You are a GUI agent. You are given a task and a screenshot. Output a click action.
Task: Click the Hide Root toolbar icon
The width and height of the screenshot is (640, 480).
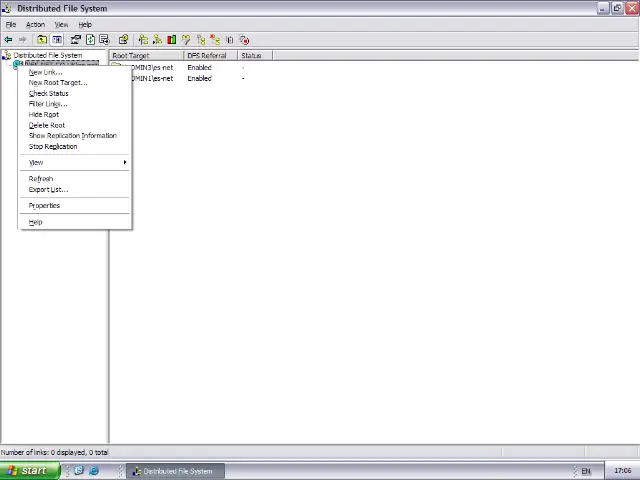(x=200, y=40)
